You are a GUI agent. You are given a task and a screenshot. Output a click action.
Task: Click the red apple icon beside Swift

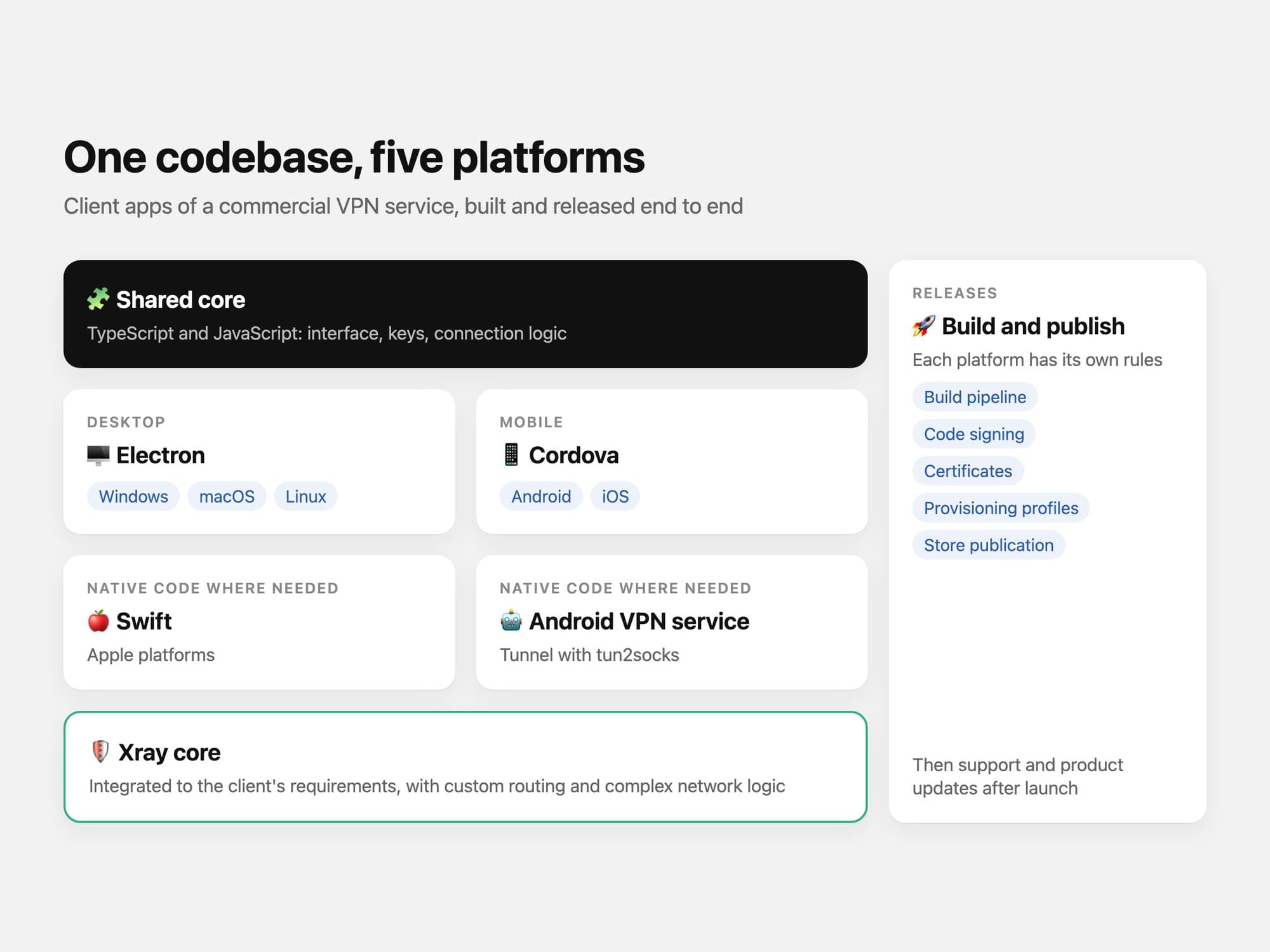coord(98,621)
